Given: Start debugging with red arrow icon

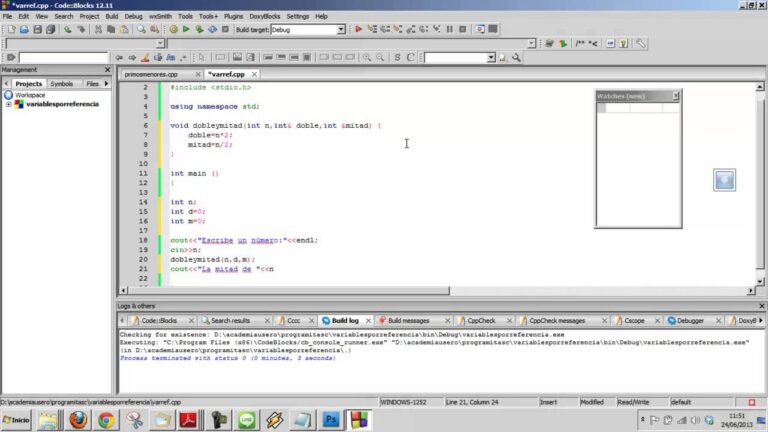Looking at the screenshot, I should (x=359, y=29).
